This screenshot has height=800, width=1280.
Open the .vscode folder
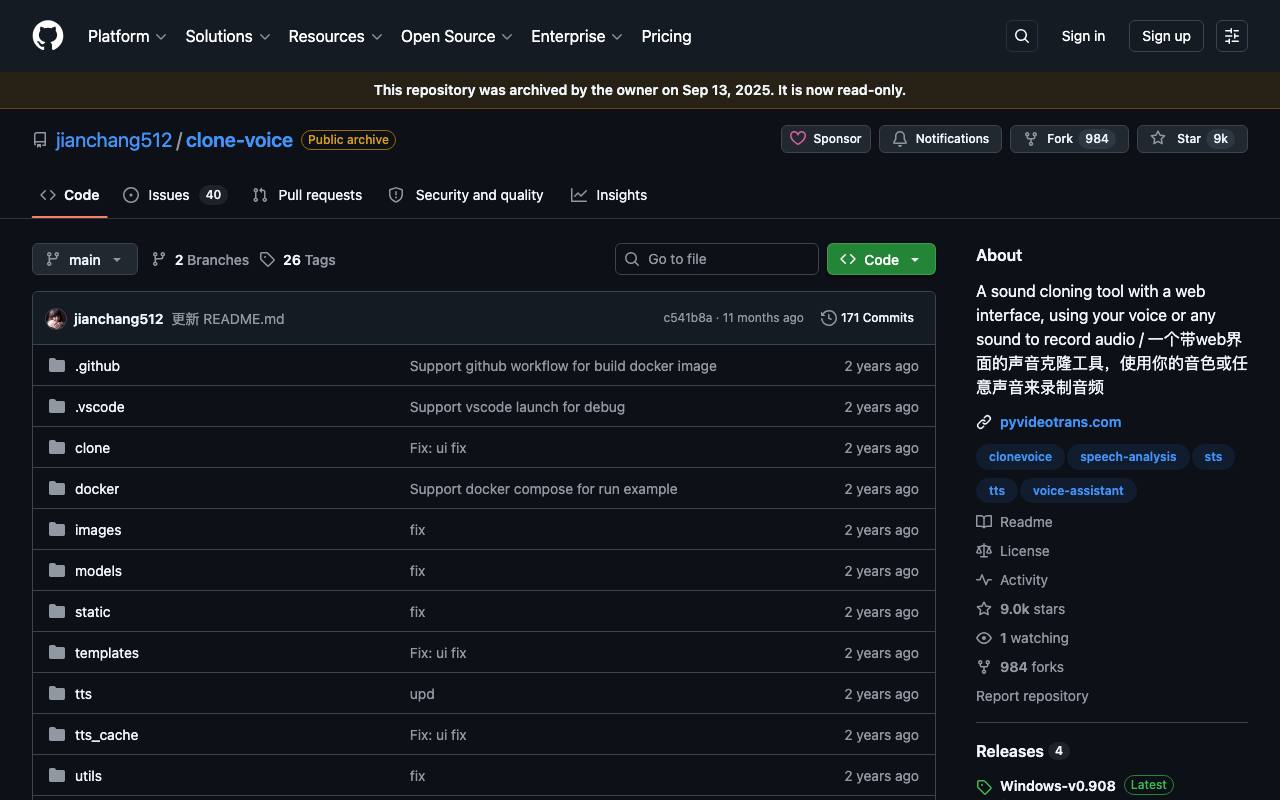tap(100, 407)
